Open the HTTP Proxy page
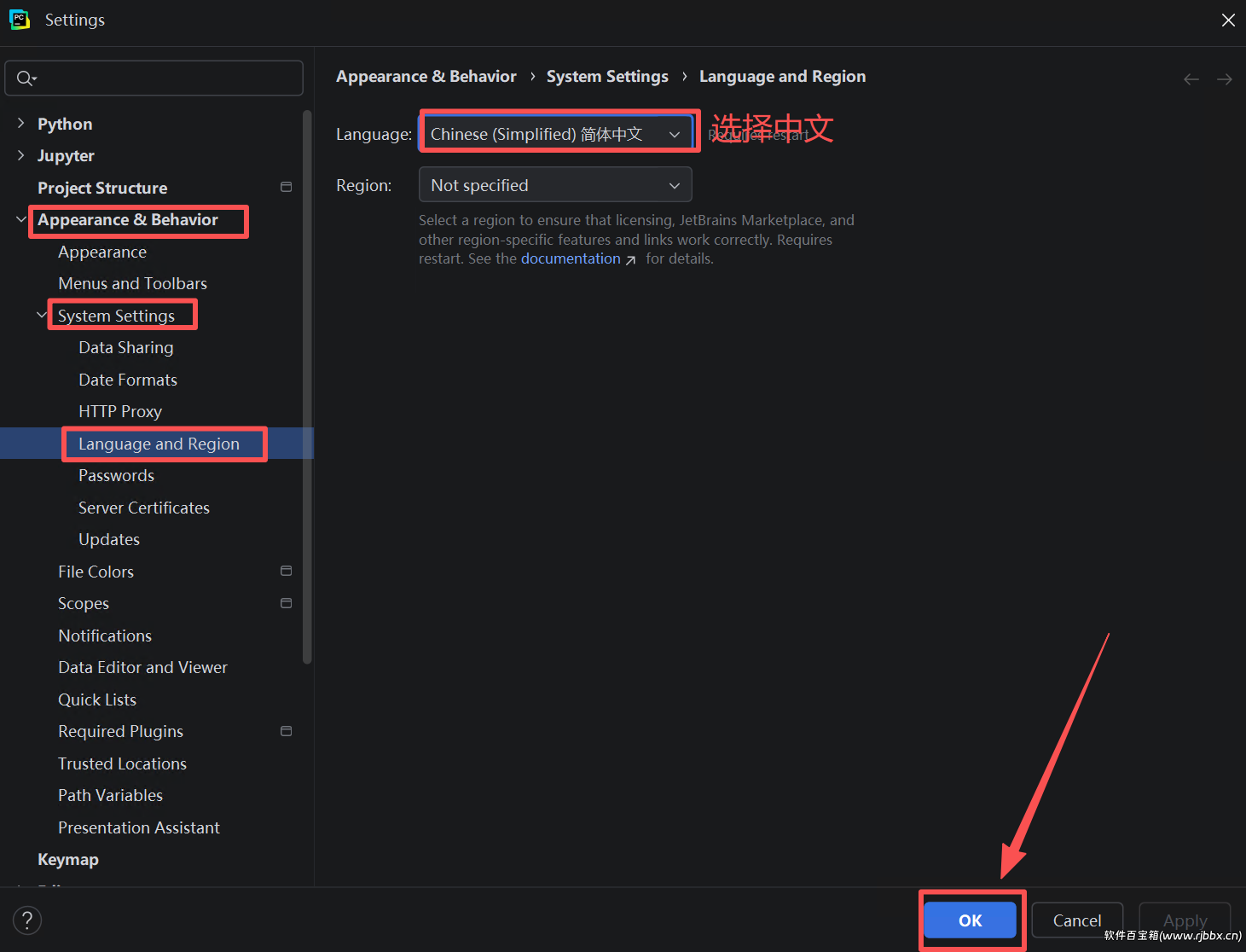Screen dimensions: 1246x952 [120, 411]
